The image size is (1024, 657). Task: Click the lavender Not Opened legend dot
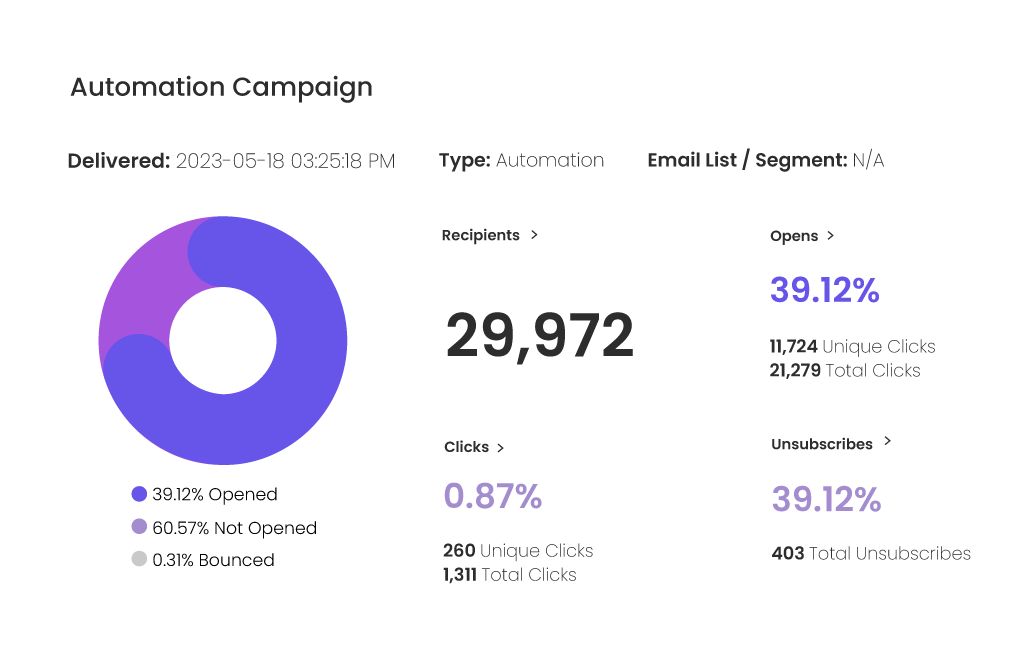pyautogui.click(x=139, y=527)
